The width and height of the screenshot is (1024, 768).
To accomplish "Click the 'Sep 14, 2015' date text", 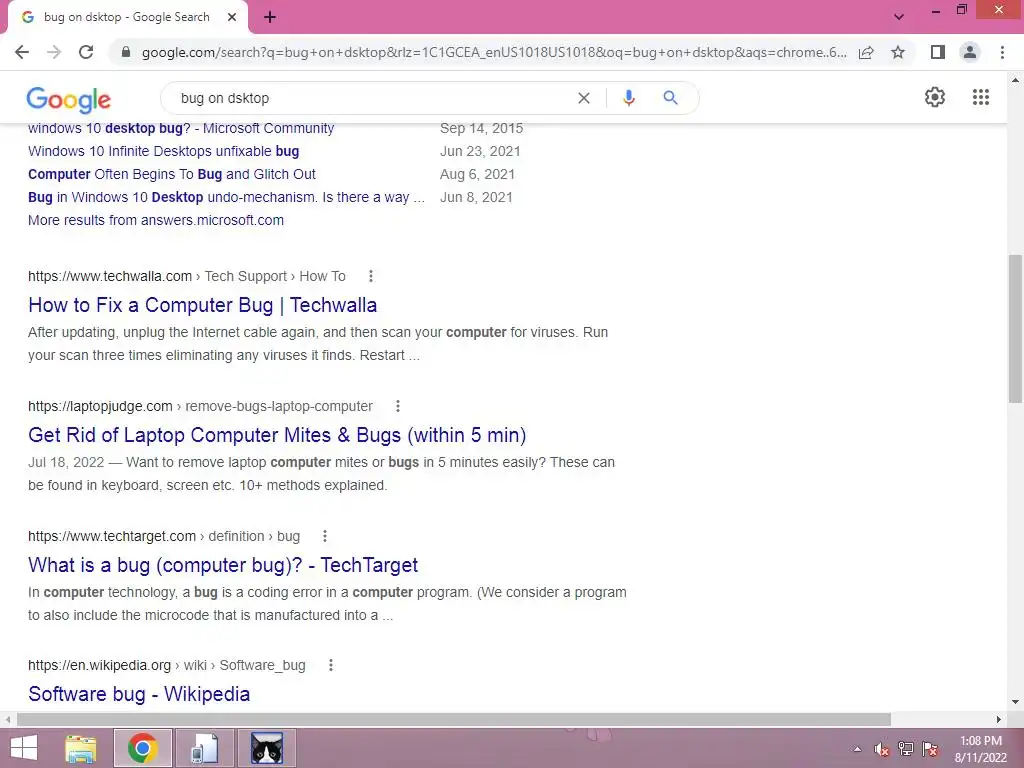I will coord(481,129).
